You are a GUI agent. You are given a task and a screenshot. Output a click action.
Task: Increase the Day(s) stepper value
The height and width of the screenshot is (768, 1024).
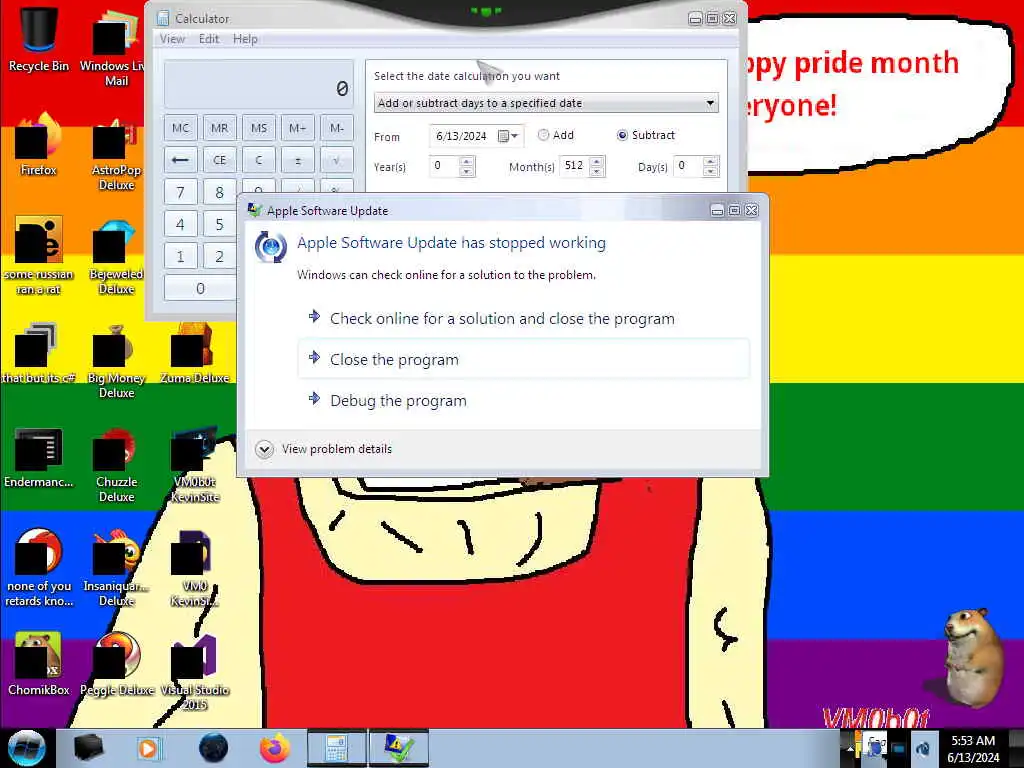(x=711, y=161)
